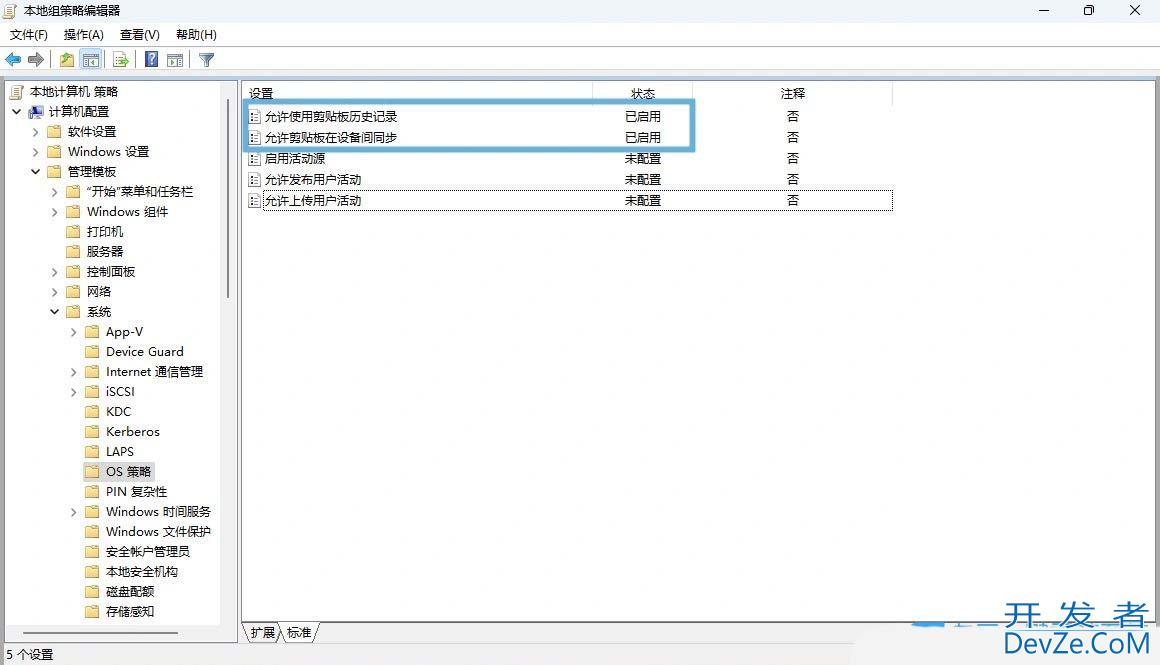Select the 磁盘配额 tree folder
This screenshot has height=665, width=1160.
click(x=129, y=591)
